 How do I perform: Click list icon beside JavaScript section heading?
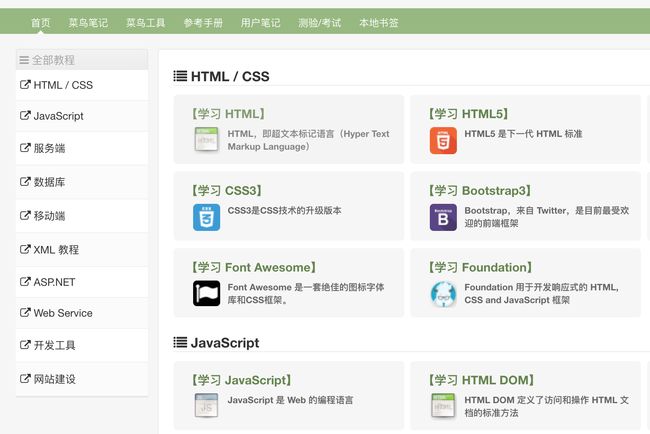click(180, 342)
